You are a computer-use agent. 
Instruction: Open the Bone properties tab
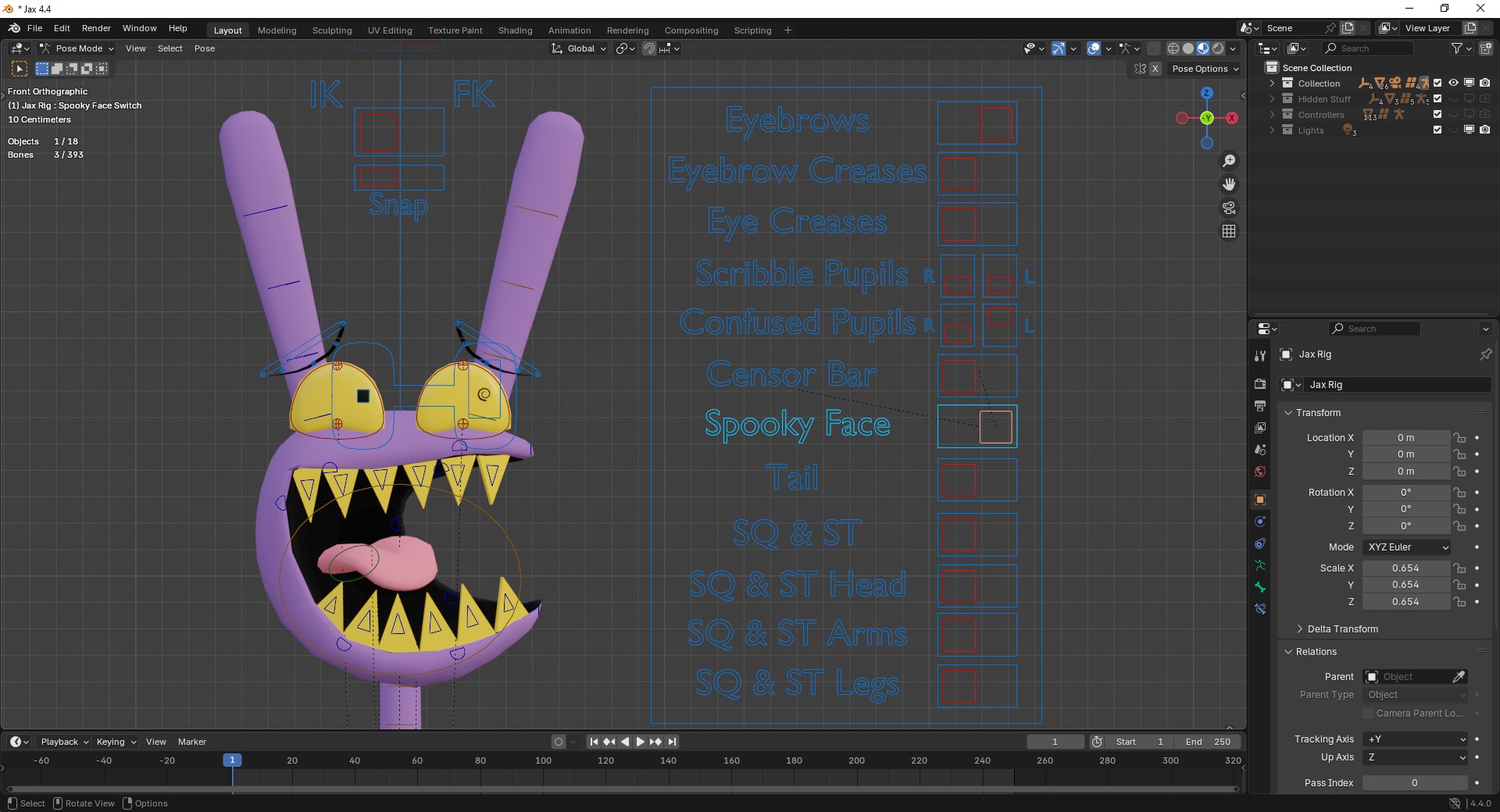1259,587
